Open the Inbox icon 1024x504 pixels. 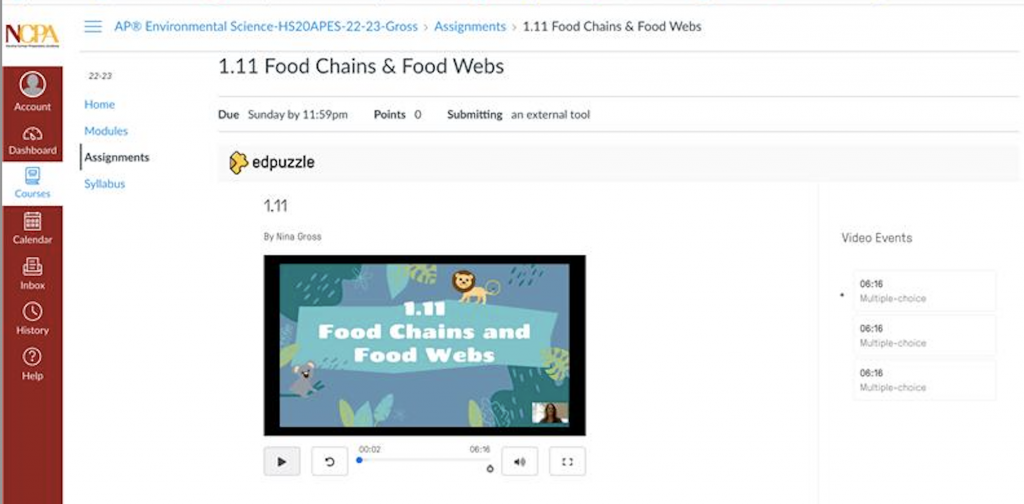33,266
